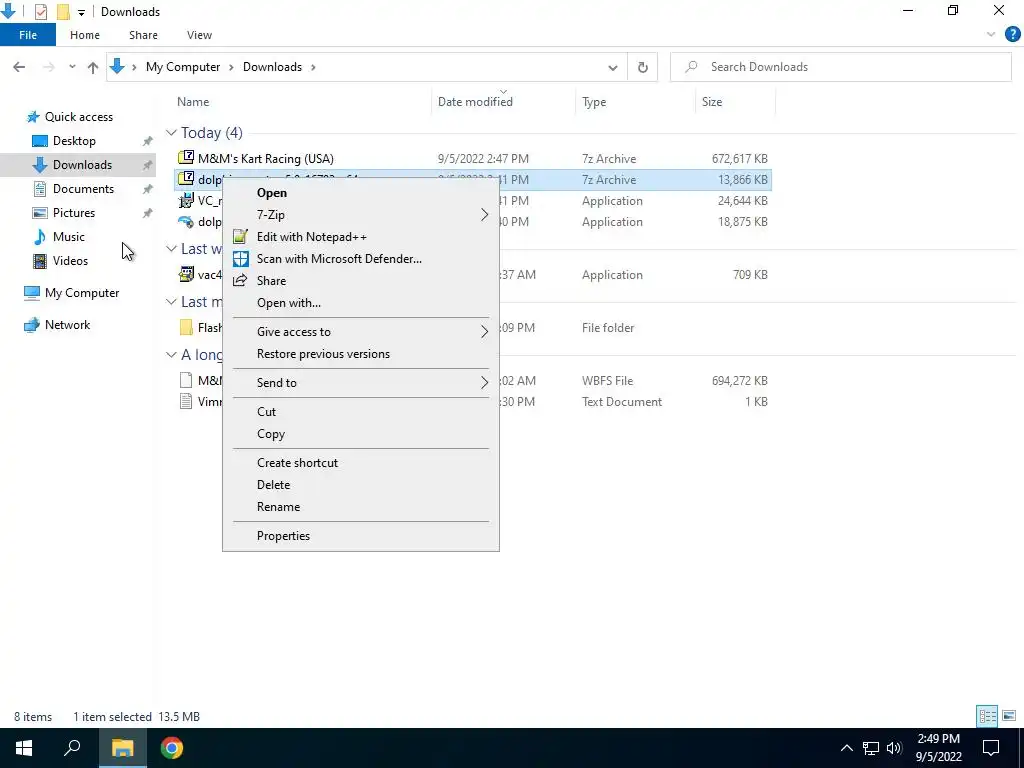The image size is (1024, 768).
Task: Open Music in the navigation pane
Action: [x=69, y=237]
